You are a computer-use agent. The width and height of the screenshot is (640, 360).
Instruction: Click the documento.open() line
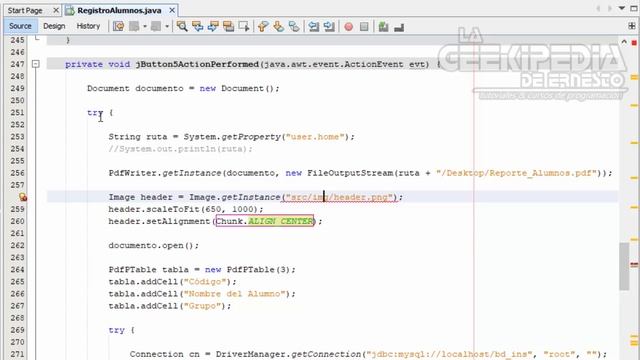[153, 246]
